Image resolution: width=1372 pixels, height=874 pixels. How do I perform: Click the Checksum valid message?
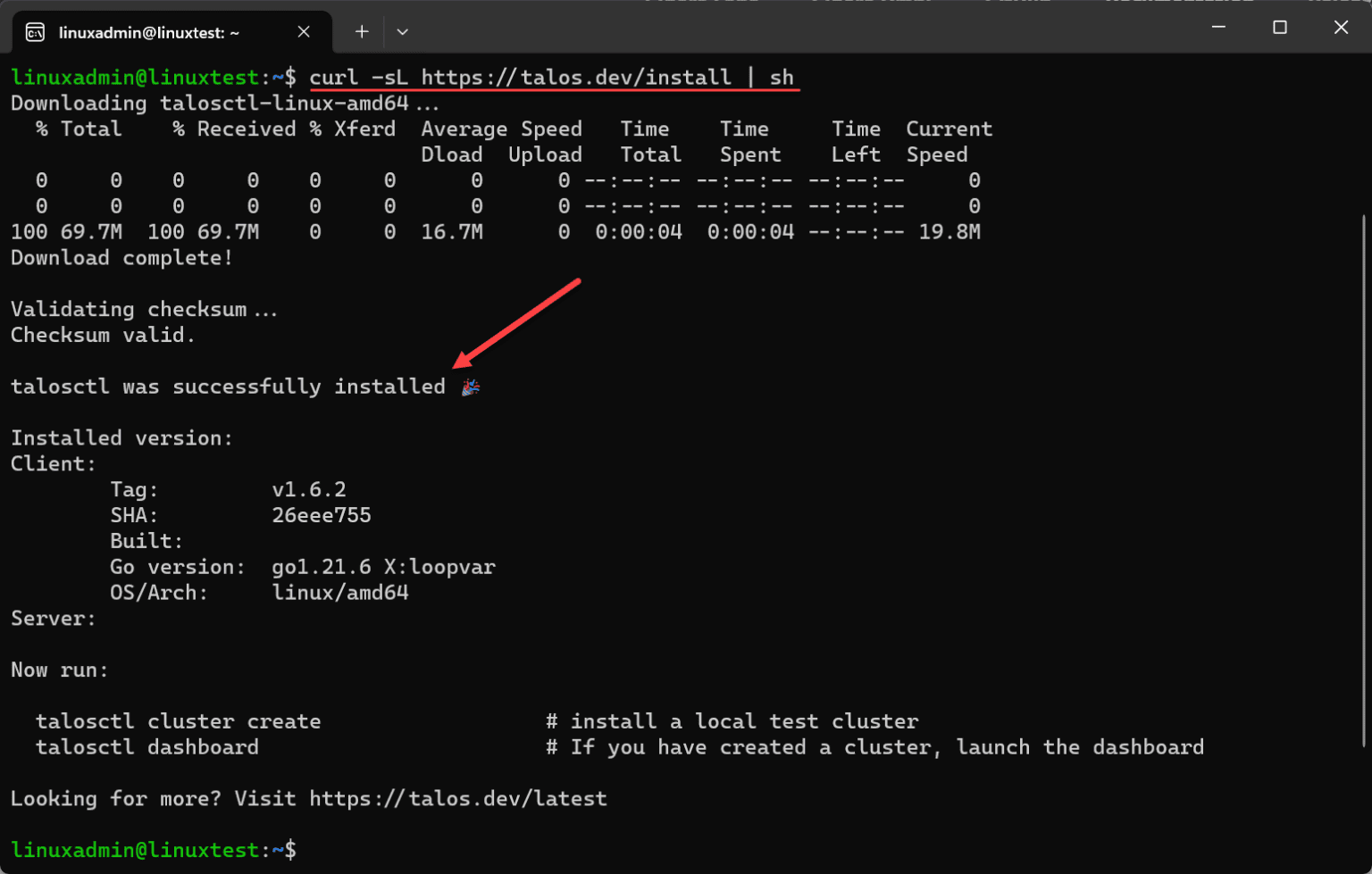point(101,335)
